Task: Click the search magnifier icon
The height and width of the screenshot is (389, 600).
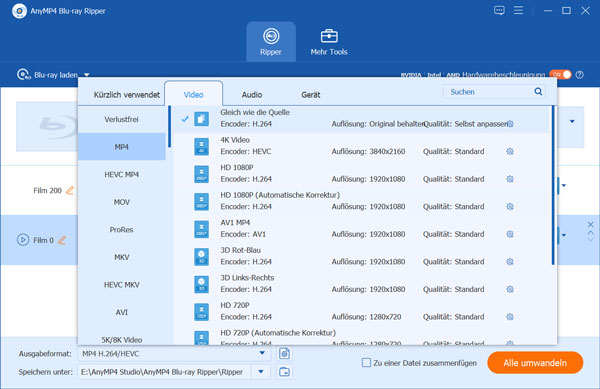Action: click(538, 92)
